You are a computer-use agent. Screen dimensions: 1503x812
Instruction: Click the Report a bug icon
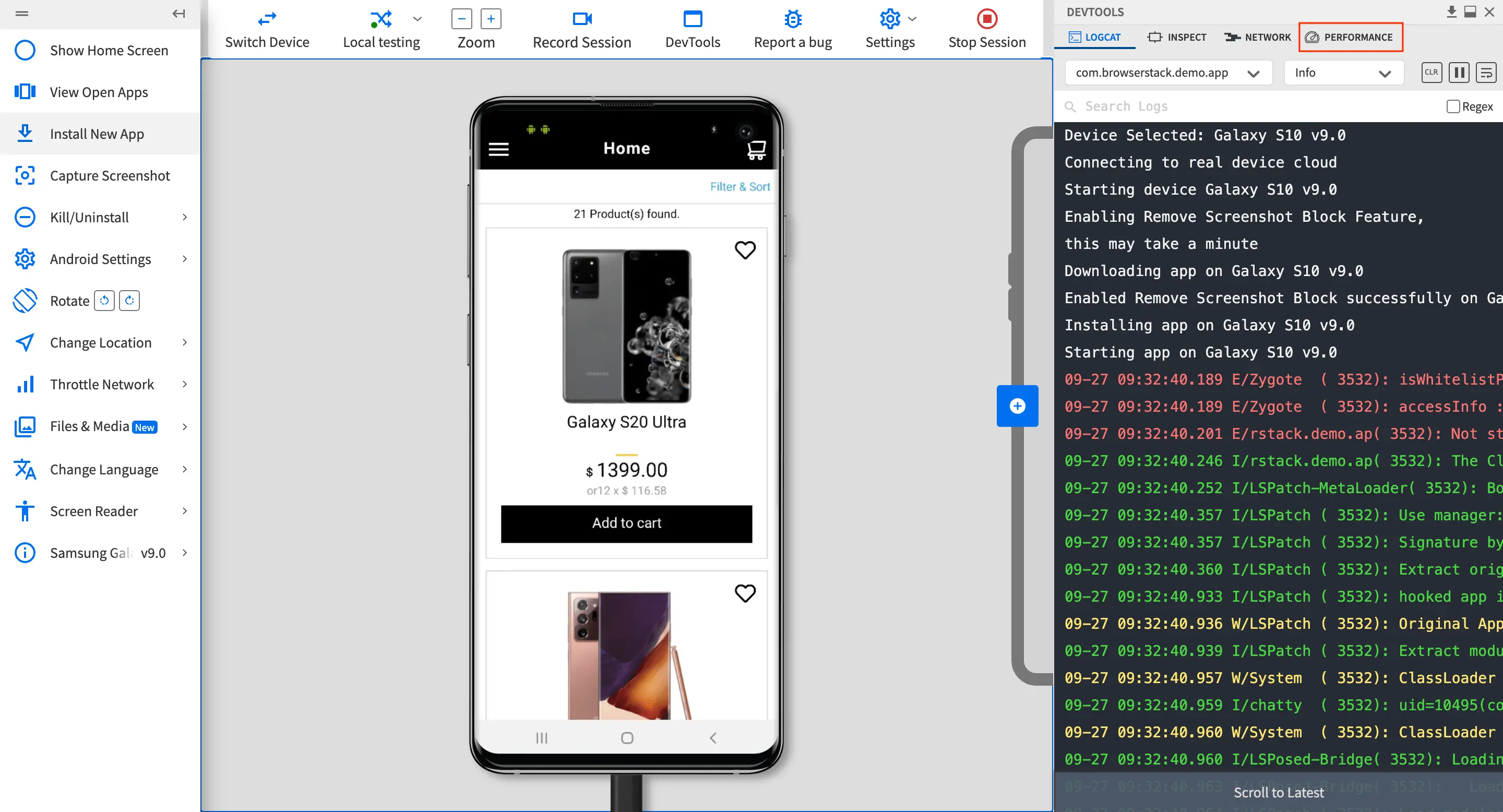(792, 19)
